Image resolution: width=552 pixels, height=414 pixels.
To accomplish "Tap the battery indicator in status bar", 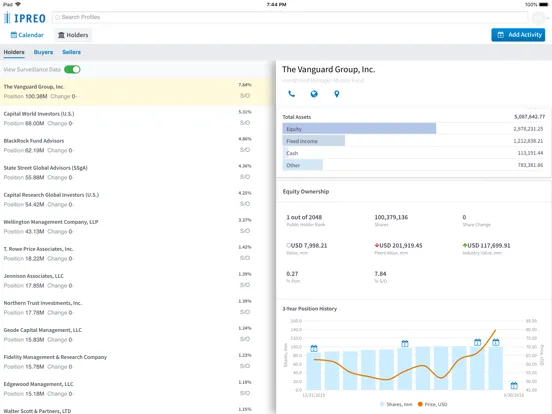I will coord(544,5).
